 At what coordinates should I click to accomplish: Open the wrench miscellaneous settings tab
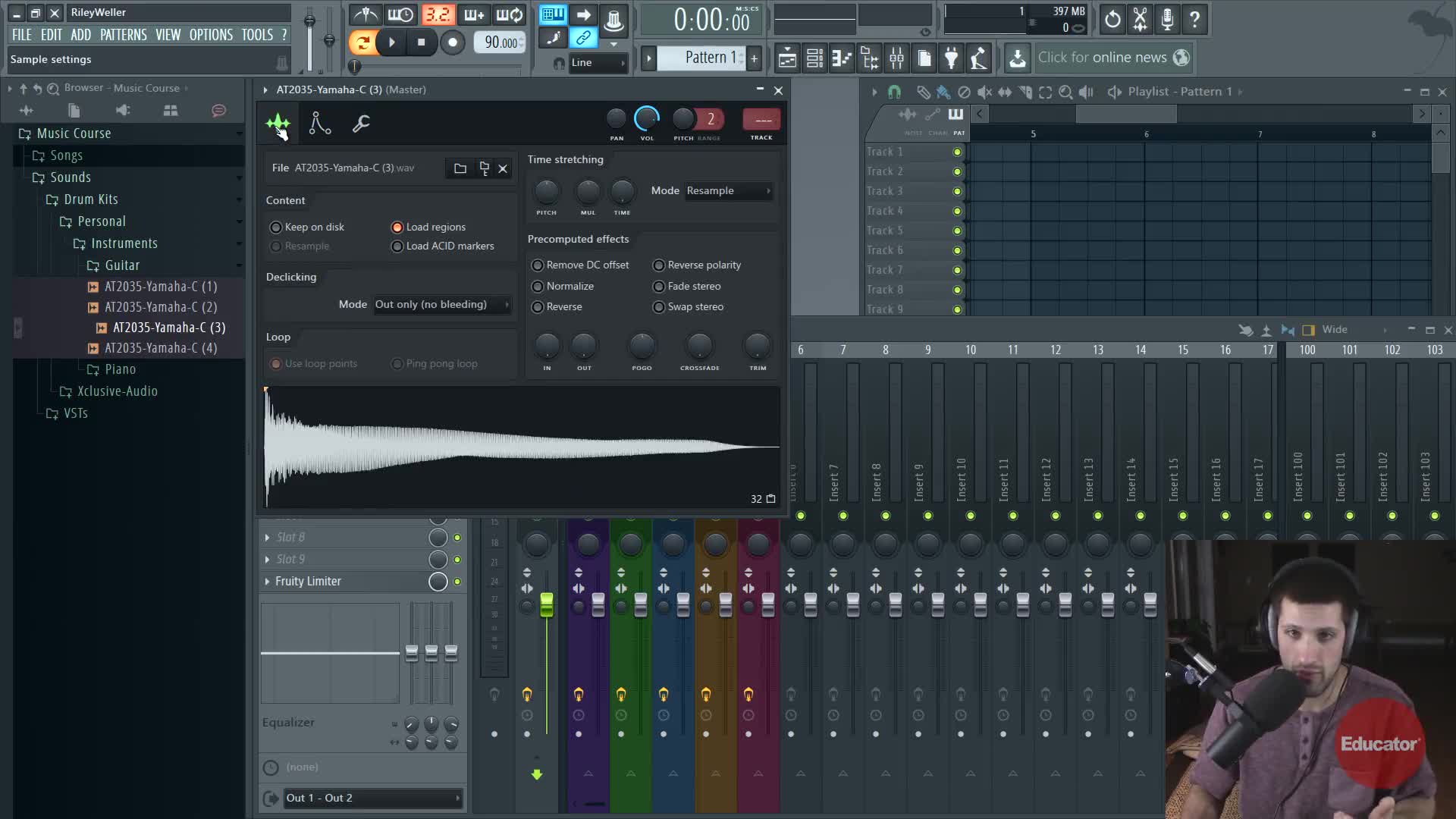tap(361, 123)
